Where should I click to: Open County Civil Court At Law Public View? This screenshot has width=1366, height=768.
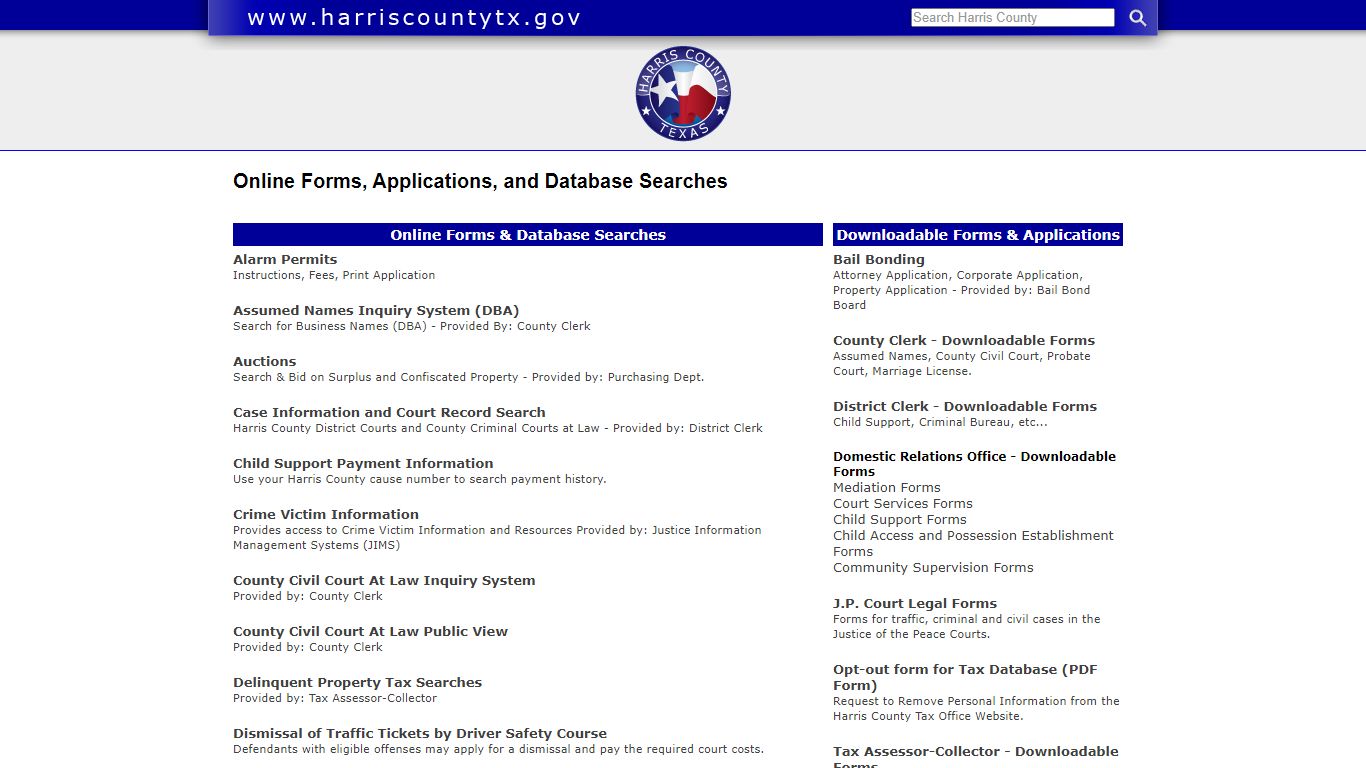(370, 631)
